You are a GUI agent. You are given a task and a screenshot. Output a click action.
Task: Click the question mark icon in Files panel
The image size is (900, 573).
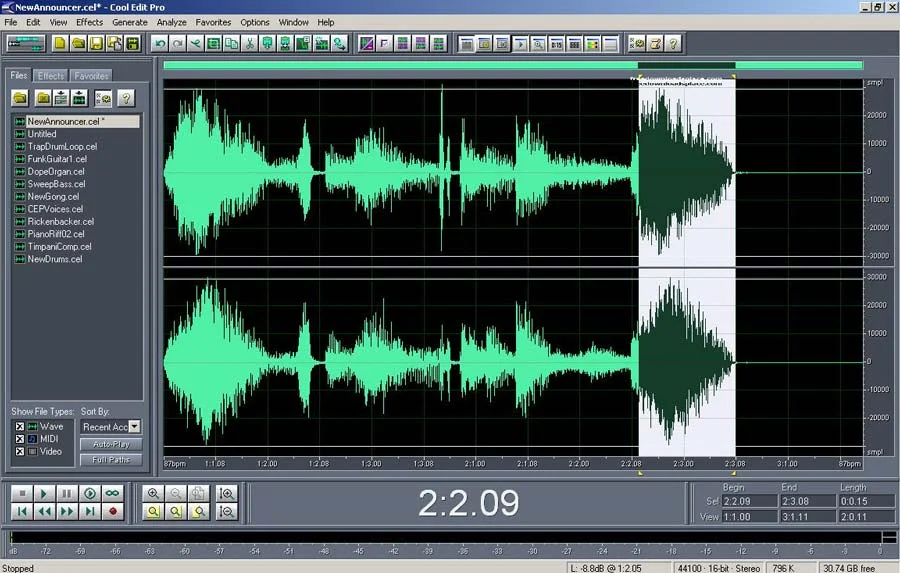126,98
